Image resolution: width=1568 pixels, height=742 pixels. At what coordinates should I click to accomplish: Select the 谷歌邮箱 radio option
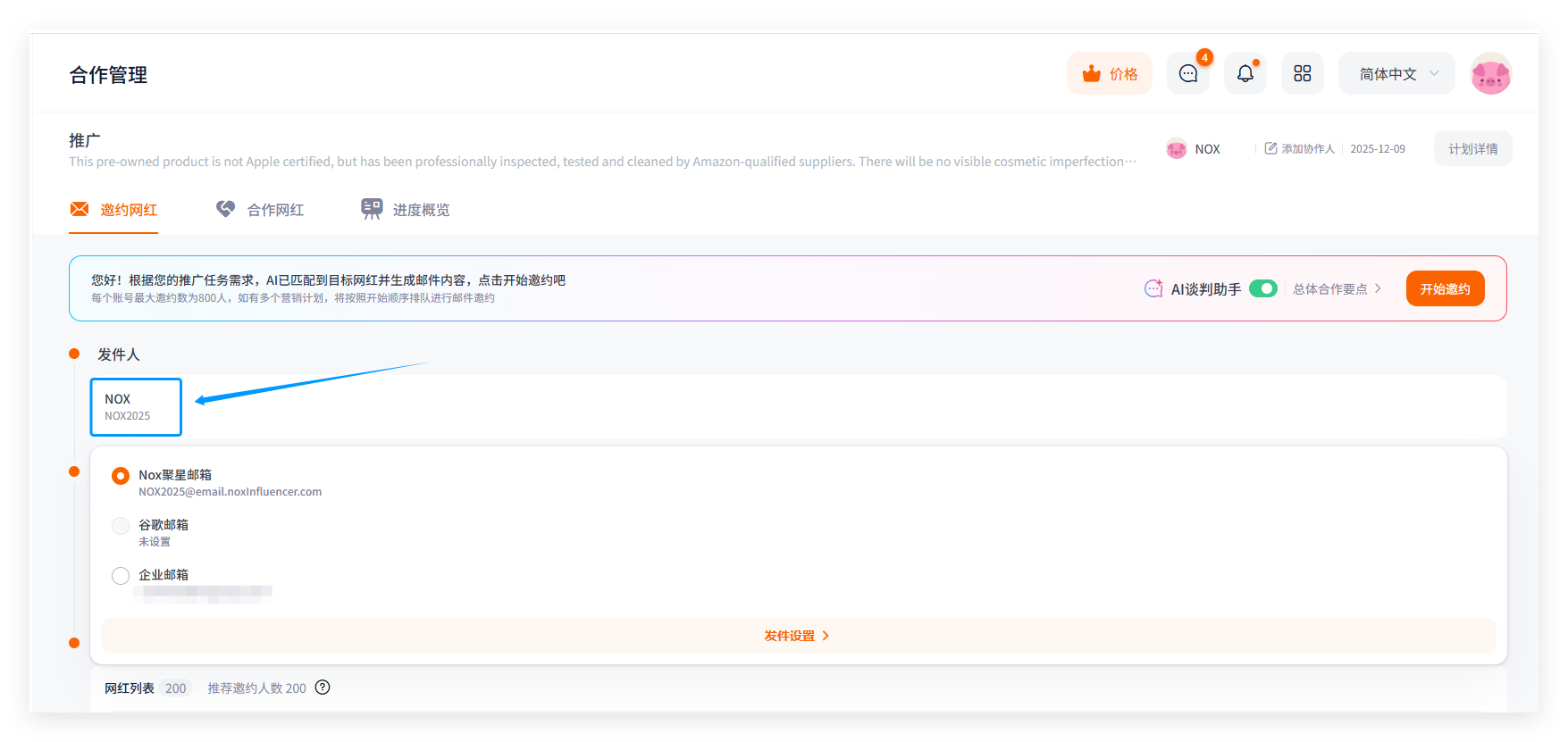(121, 526)
